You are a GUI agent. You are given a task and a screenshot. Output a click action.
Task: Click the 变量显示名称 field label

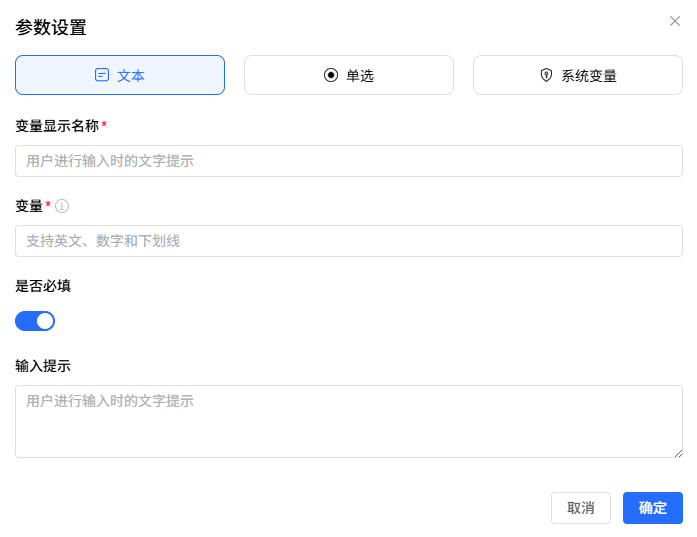pos(57,126)
